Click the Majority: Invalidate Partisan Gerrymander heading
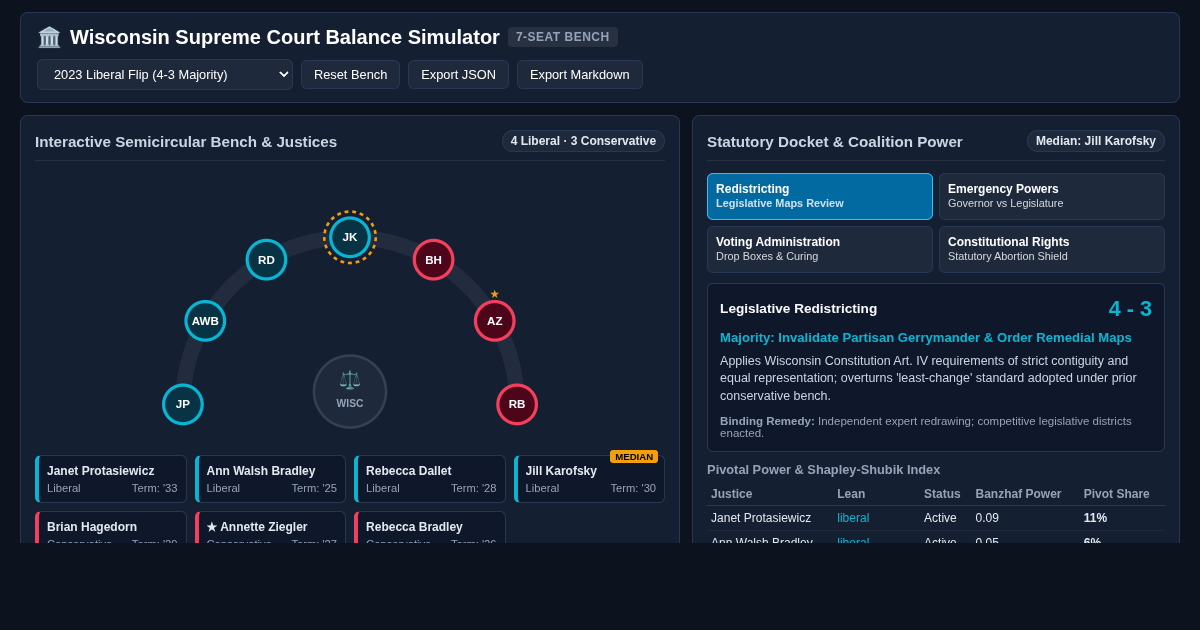Image resolution: width=1200 pixels, height=630 pixels. click(x=926, y=338)
